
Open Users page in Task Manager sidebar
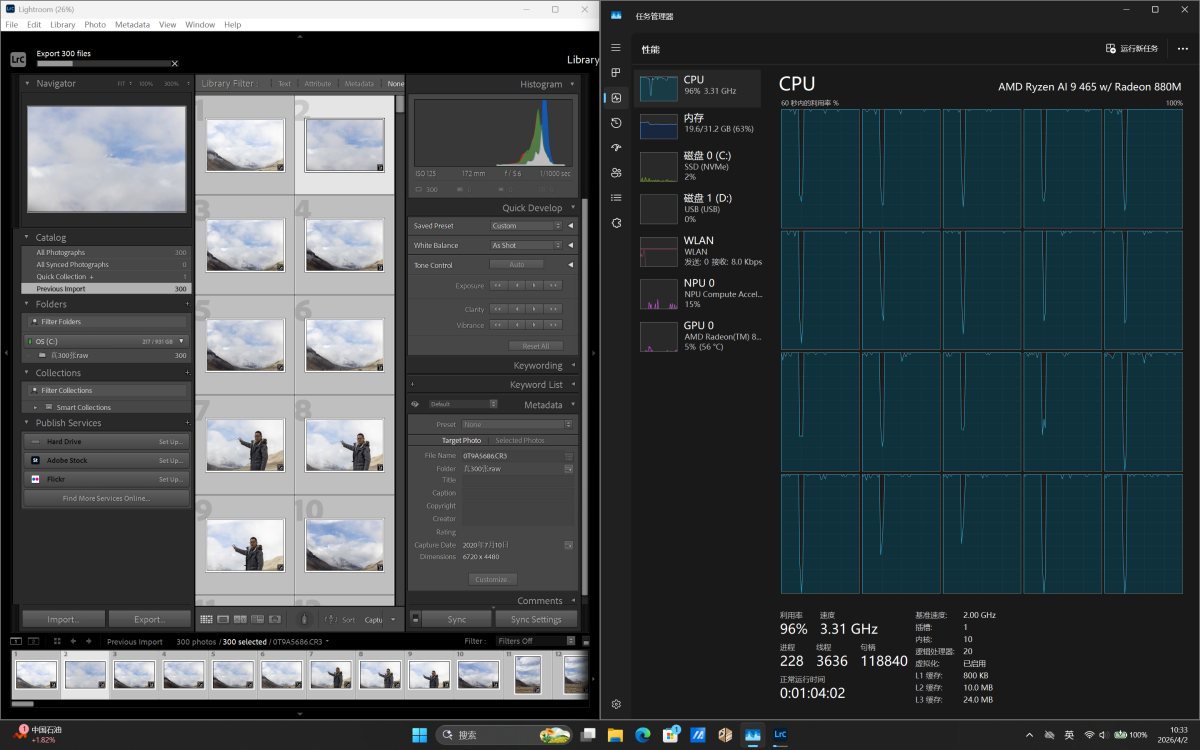[616, 173]
